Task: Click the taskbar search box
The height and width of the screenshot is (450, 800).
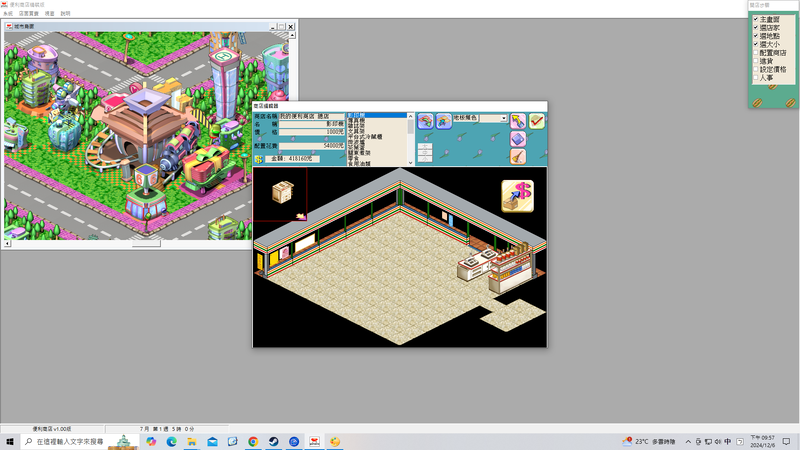Action: [79, 442]
